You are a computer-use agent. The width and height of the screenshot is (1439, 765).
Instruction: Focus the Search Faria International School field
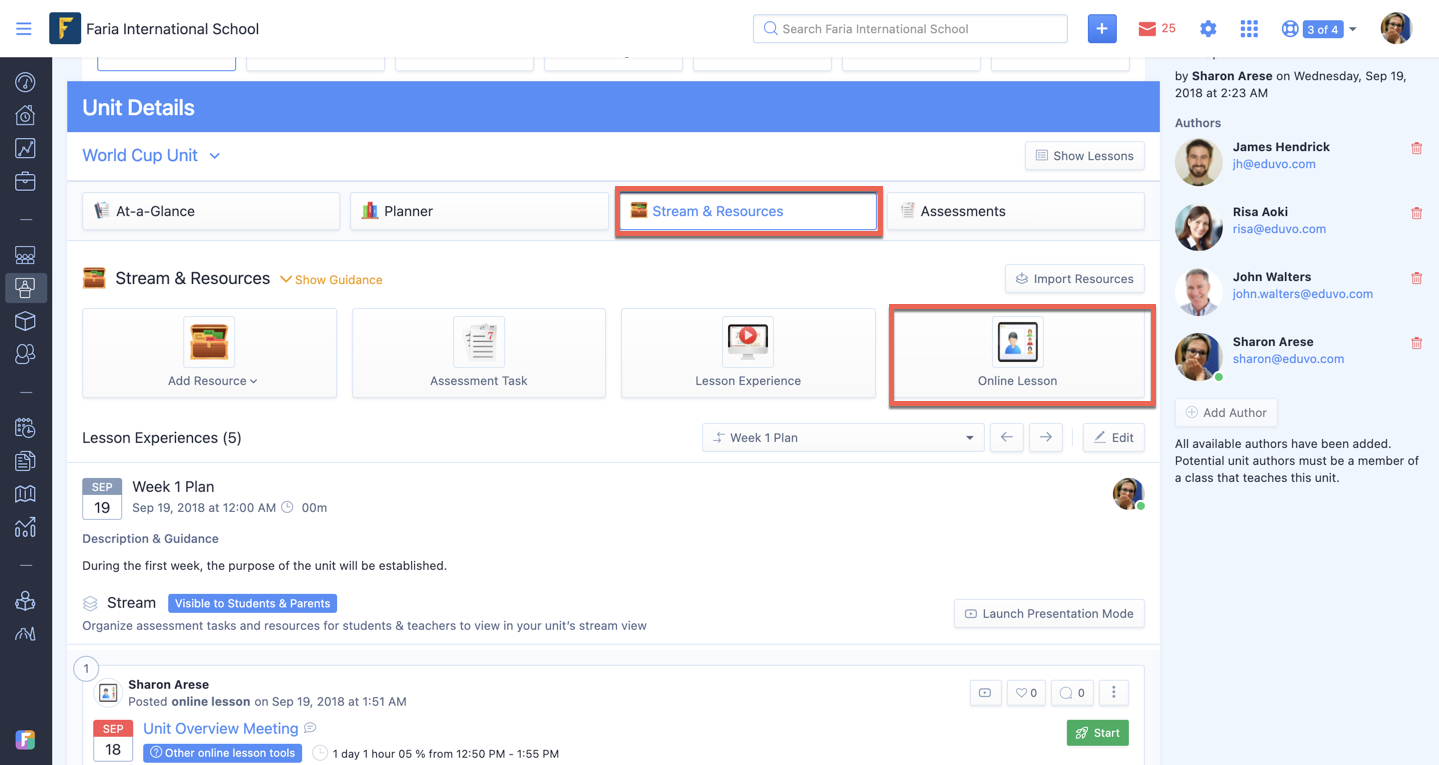910,29
